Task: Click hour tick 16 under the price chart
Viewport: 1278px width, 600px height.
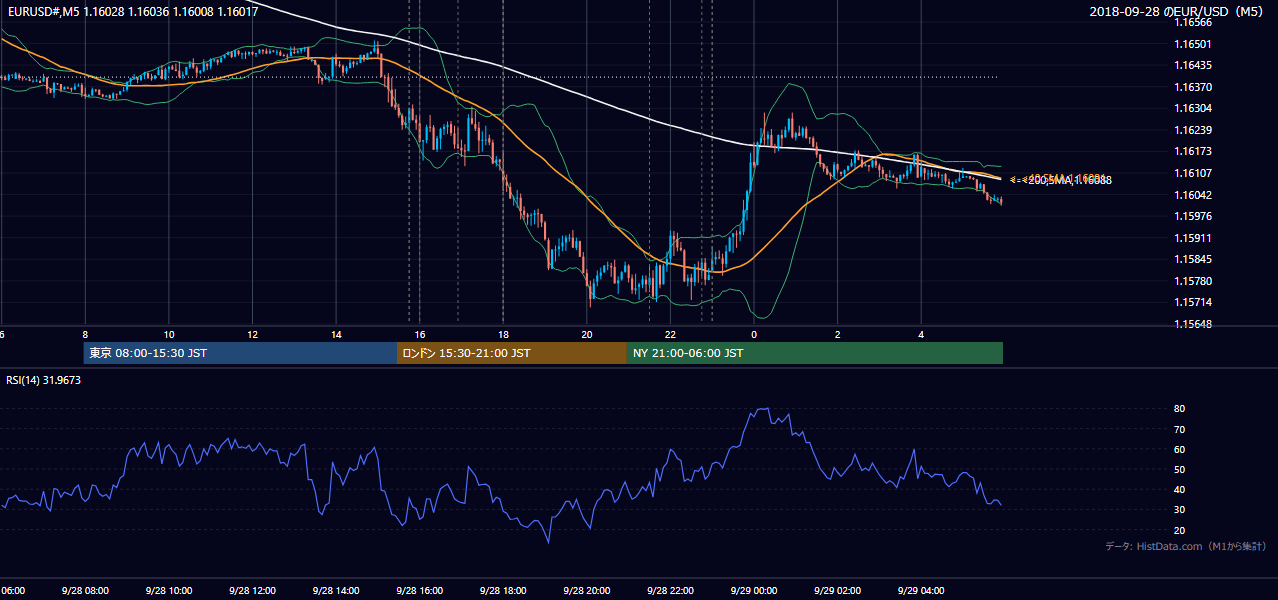Action: (419, 335)
